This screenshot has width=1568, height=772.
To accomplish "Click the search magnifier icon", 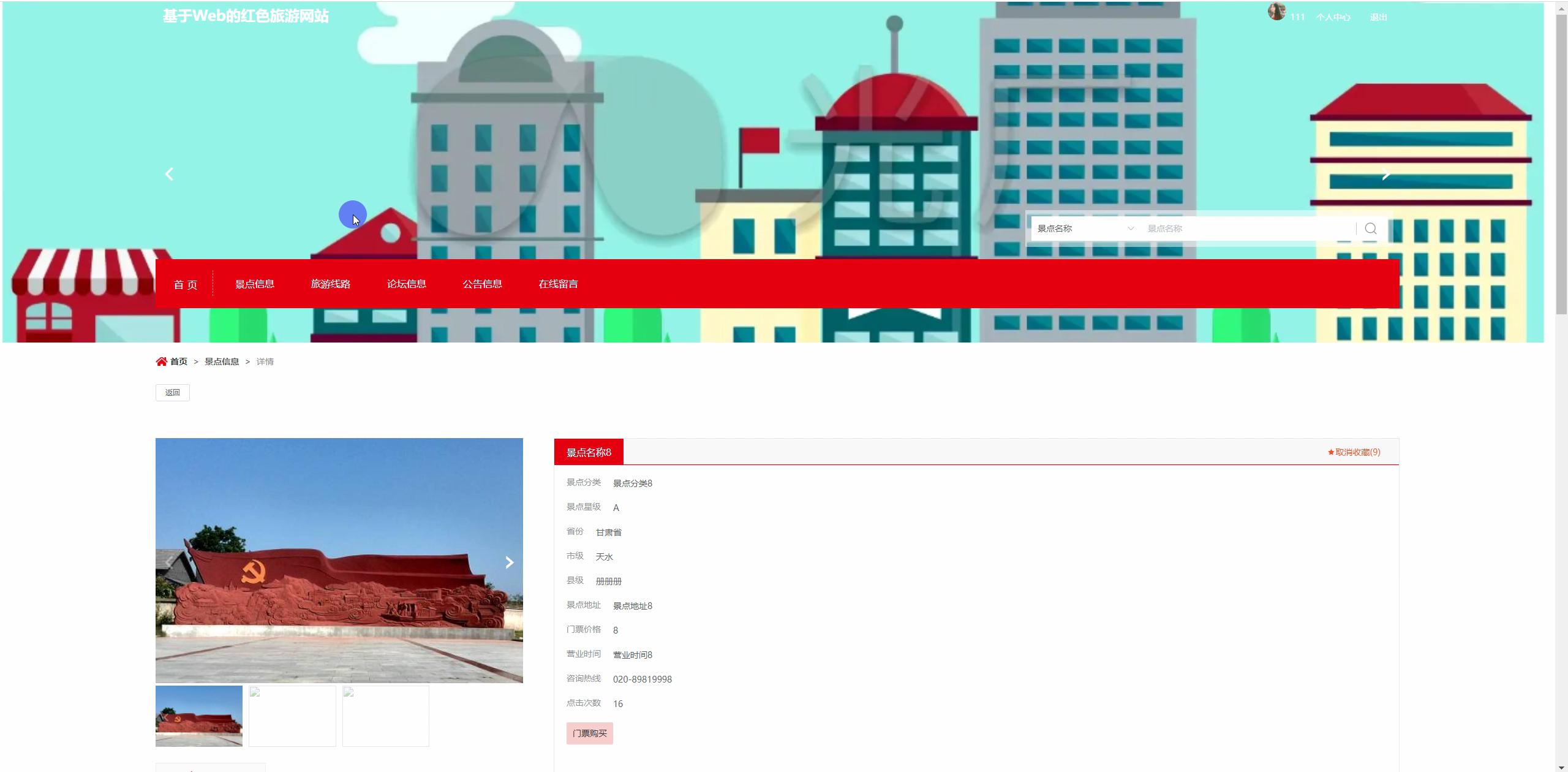I will pyautogui.click(x=1371, y=229).
